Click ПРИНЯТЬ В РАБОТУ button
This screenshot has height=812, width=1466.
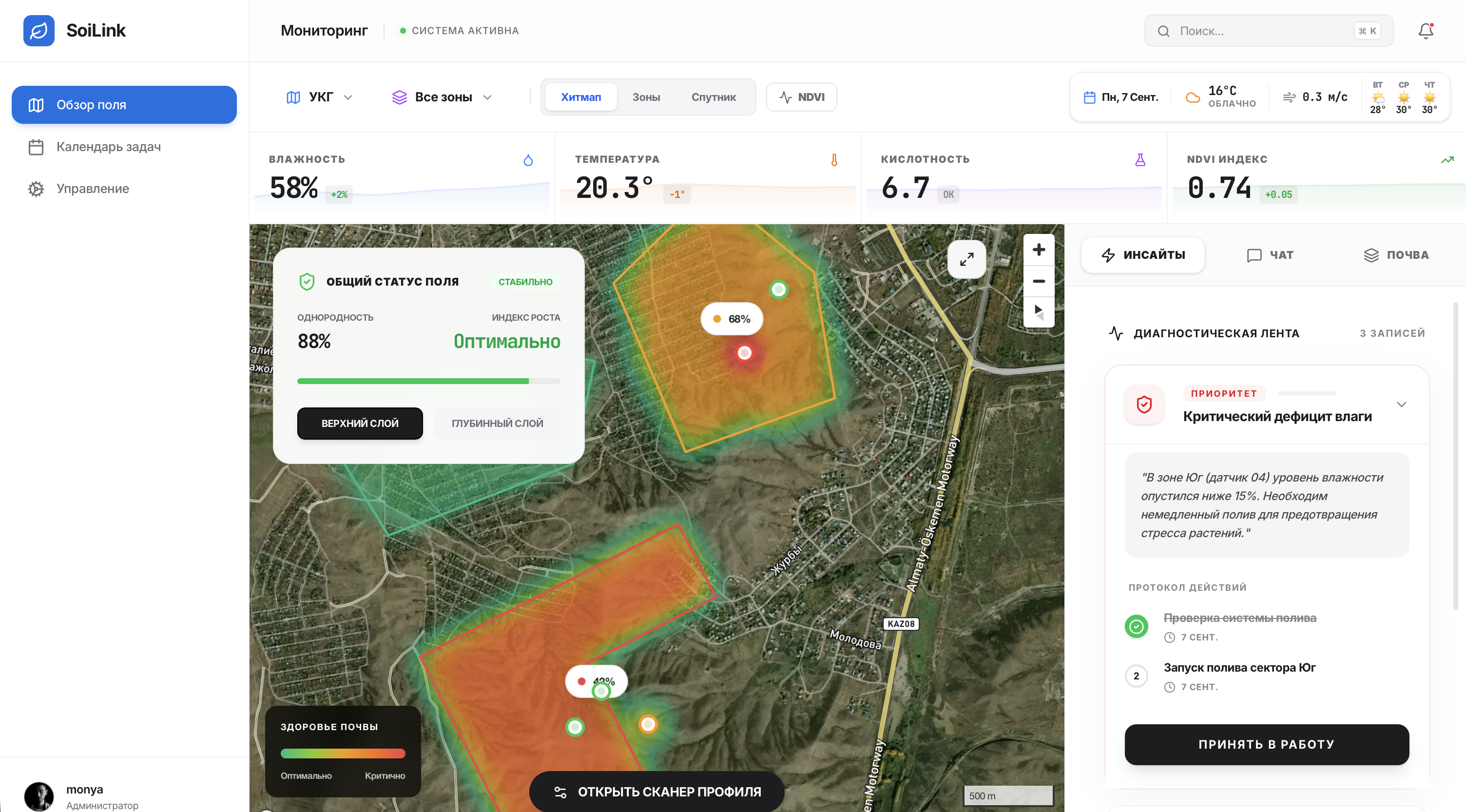(1266, 744)
